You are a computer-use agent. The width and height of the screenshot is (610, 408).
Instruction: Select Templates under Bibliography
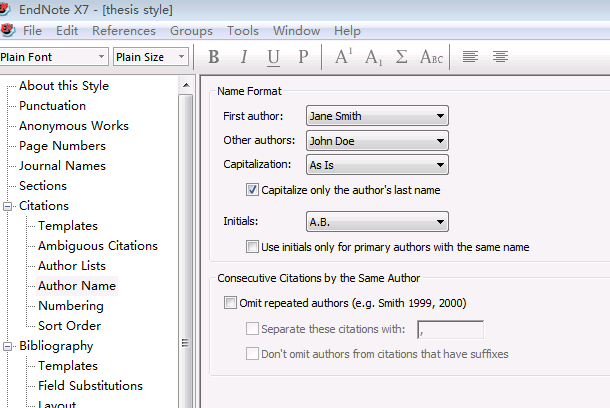68,366
